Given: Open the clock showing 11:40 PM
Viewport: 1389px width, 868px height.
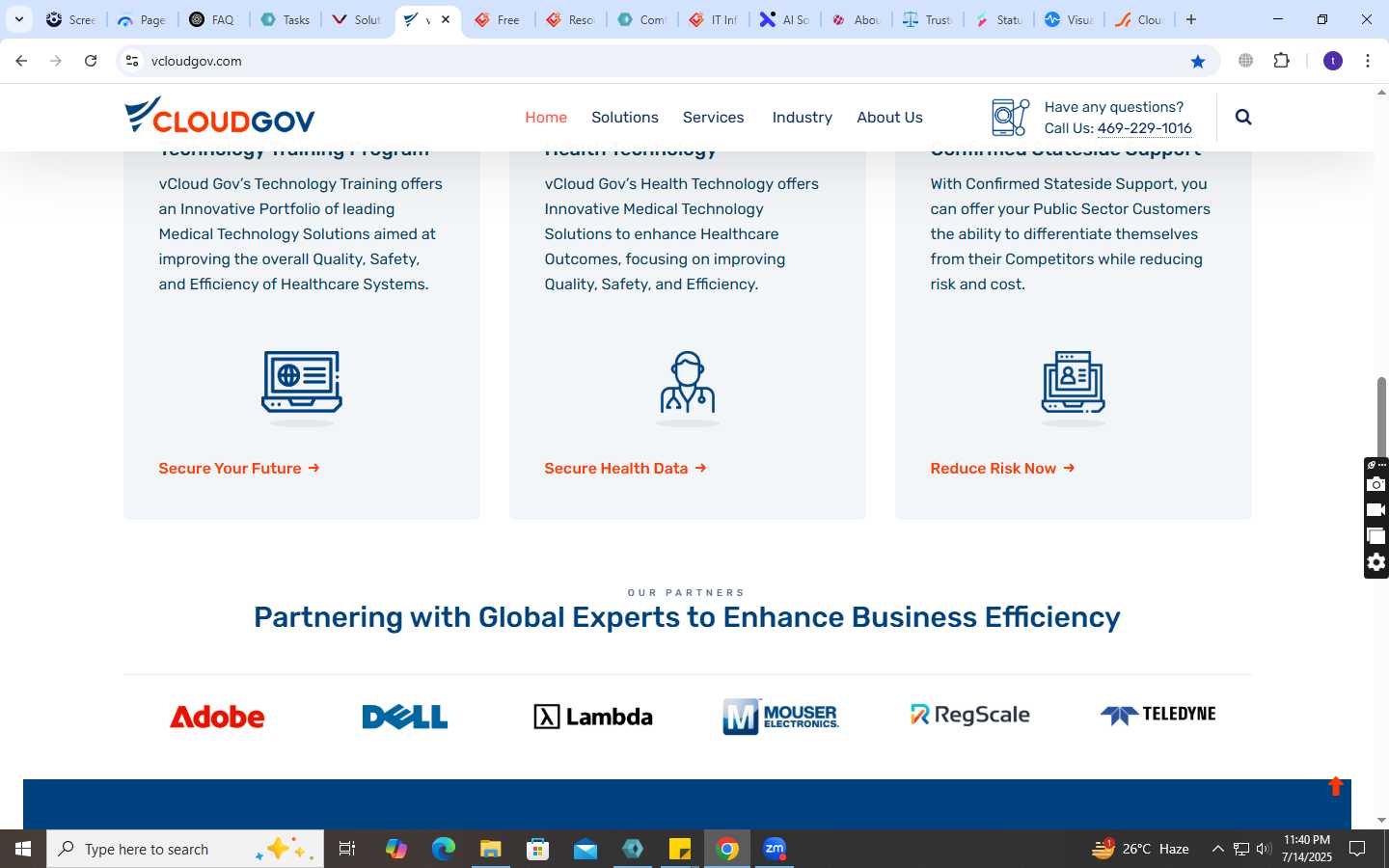Looking at the screenshot, I should (1307, 849).
